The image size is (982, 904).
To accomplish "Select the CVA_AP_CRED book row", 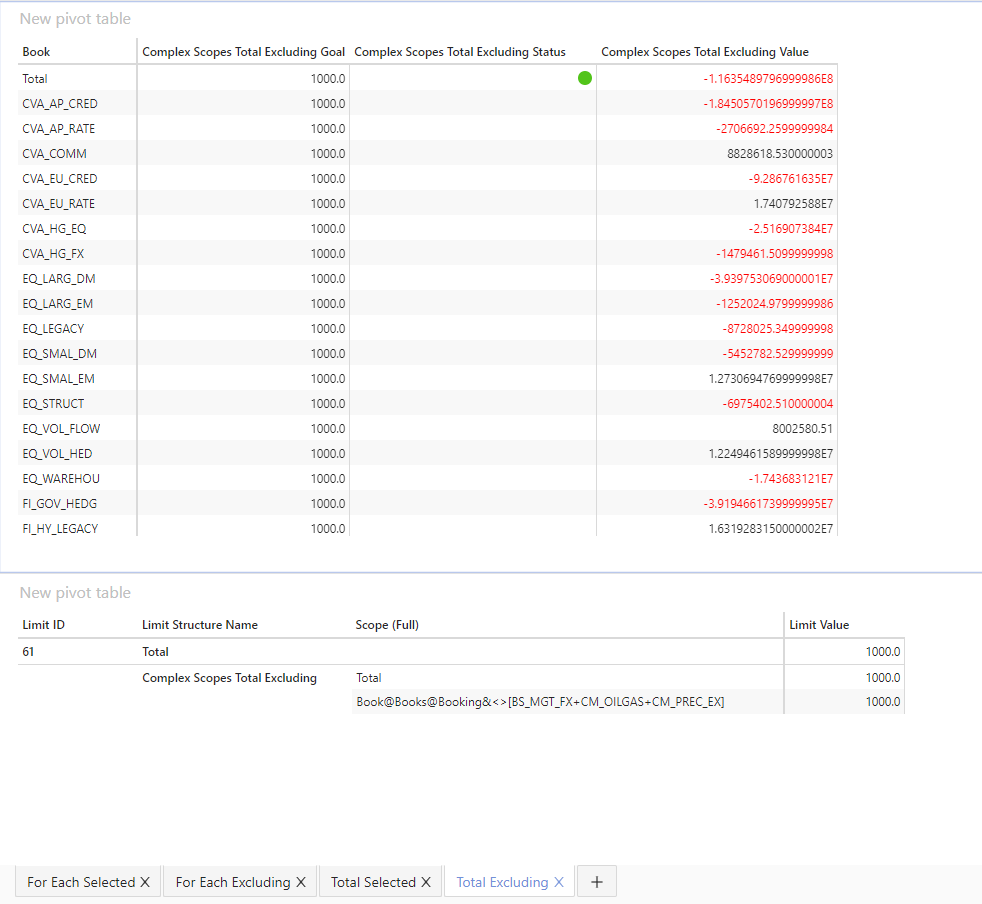I will tap(60, 104).
